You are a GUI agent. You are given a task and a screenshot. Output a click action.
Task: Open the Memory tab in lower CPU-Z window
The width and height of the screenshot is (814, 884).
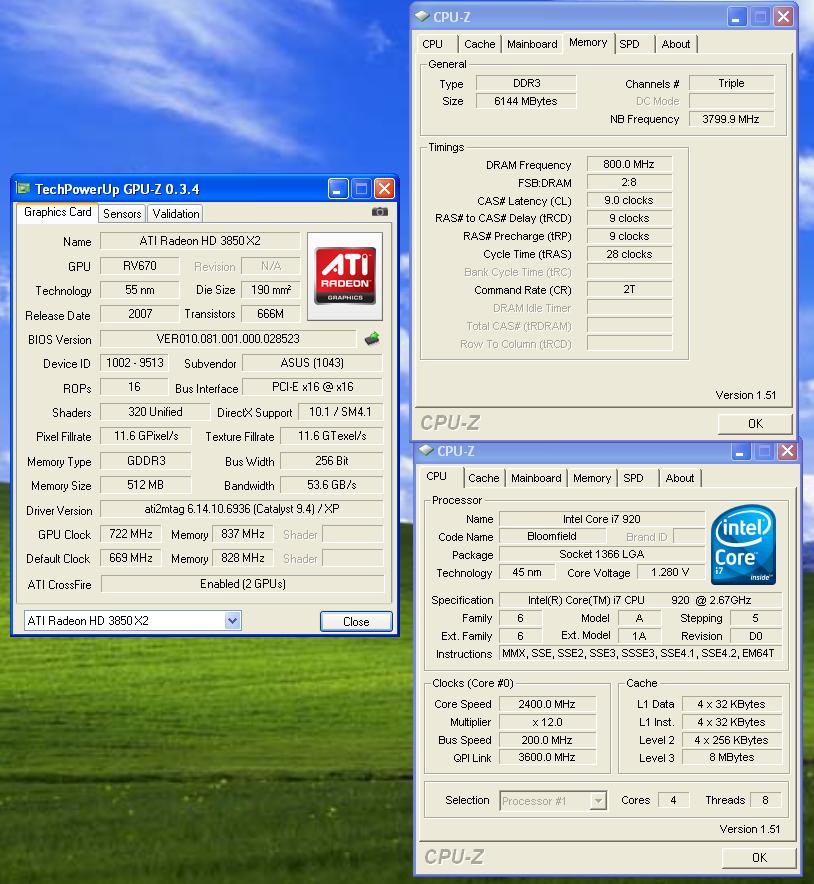click(x=592, y=478)
